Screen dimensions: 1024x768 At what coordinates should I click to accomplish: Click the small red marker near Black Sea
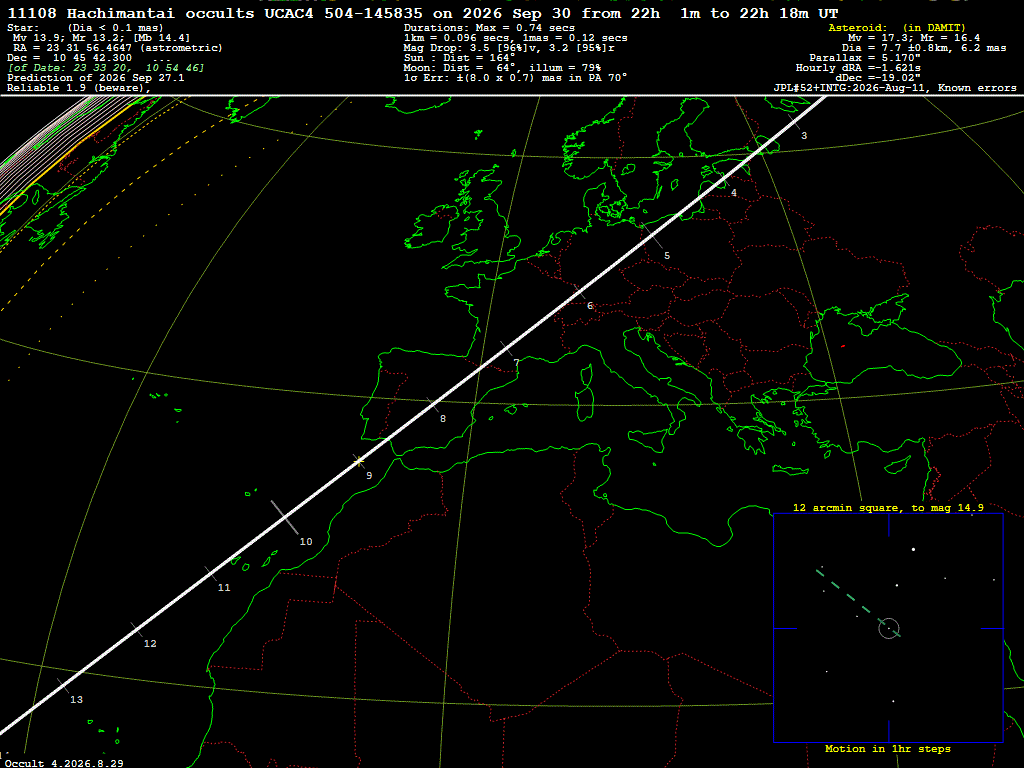[x=843, y=345]
